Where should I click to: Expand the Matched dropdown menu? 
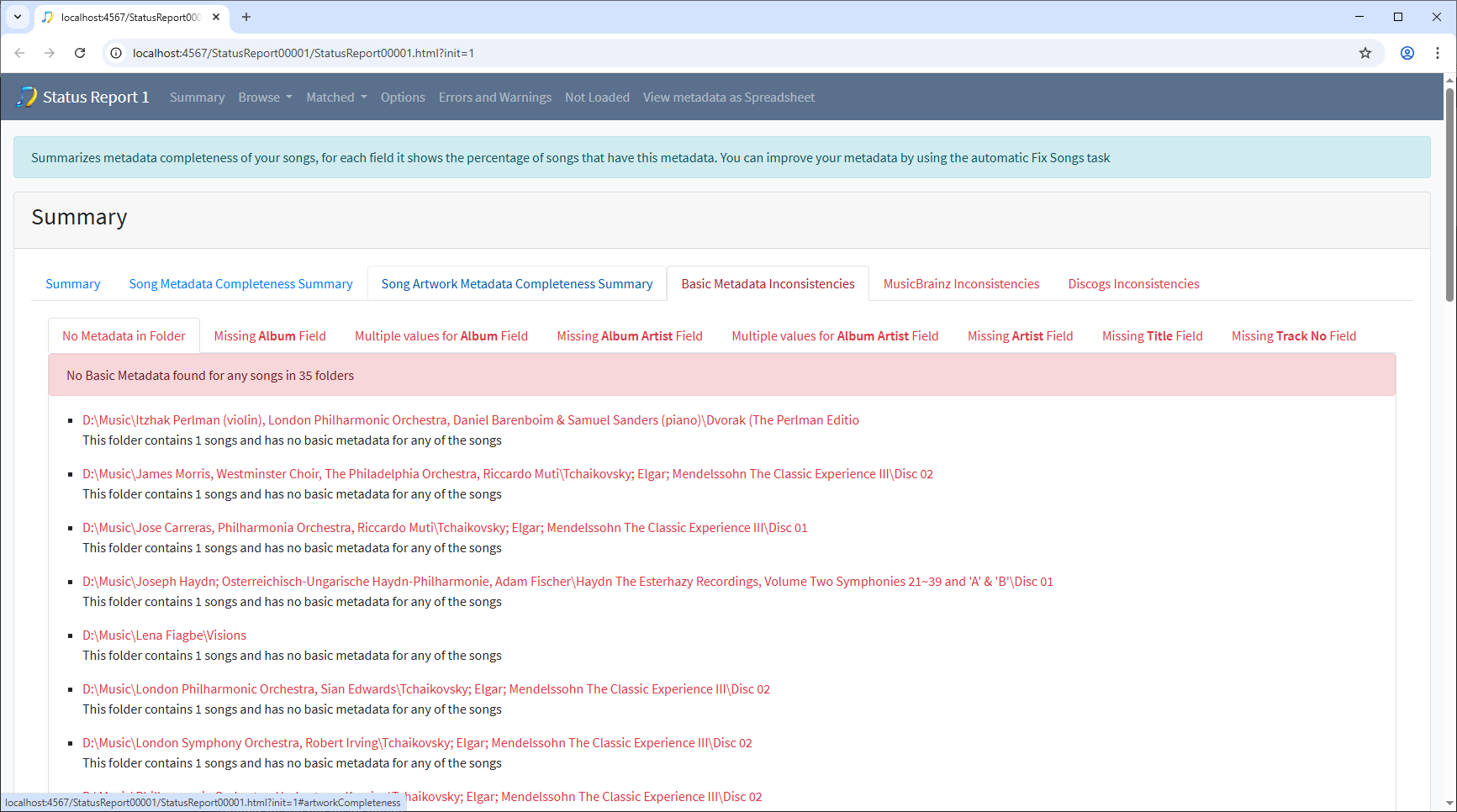point(336,98)
